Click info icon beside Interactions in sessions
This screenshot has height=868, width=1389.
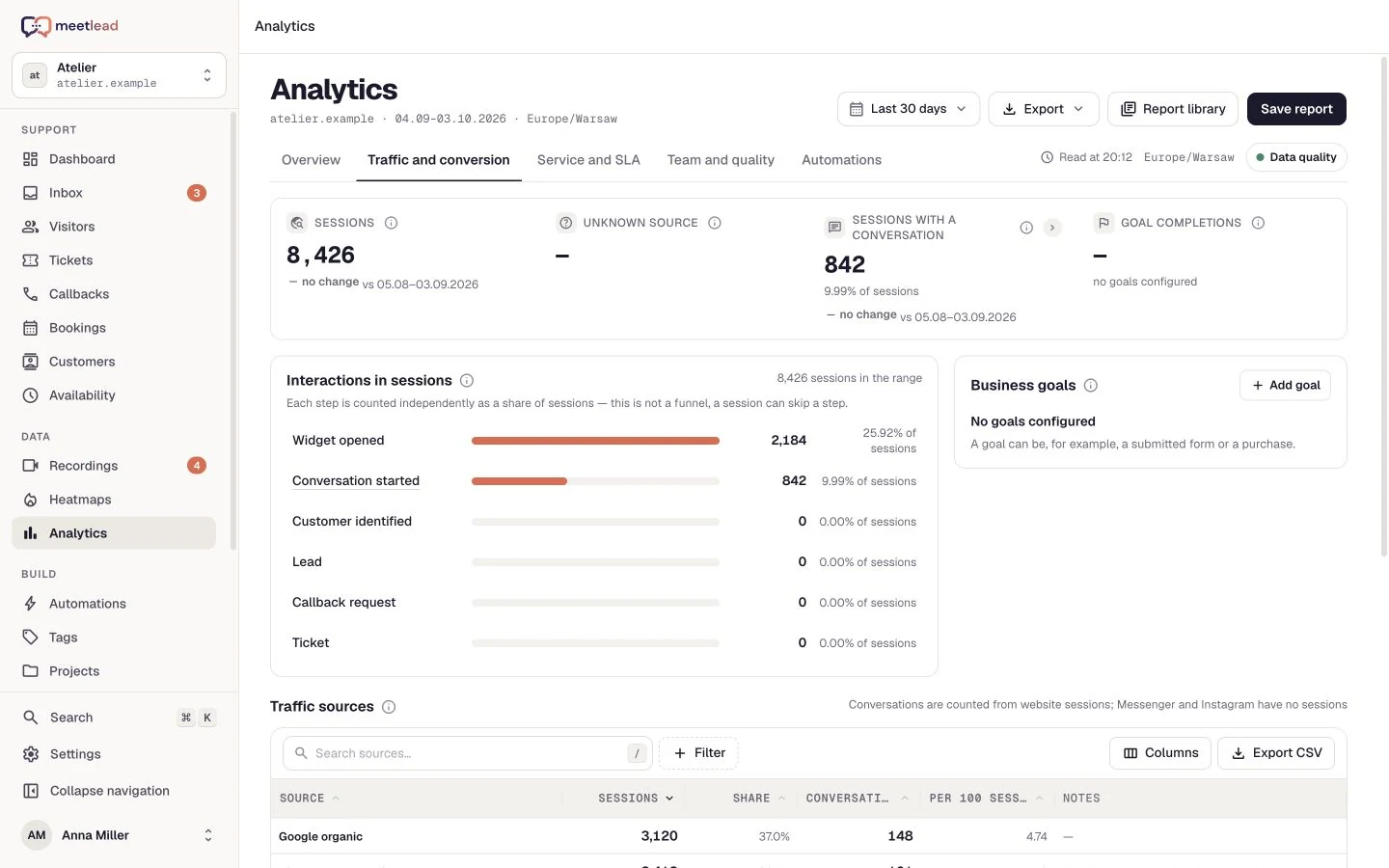point(467,381)
